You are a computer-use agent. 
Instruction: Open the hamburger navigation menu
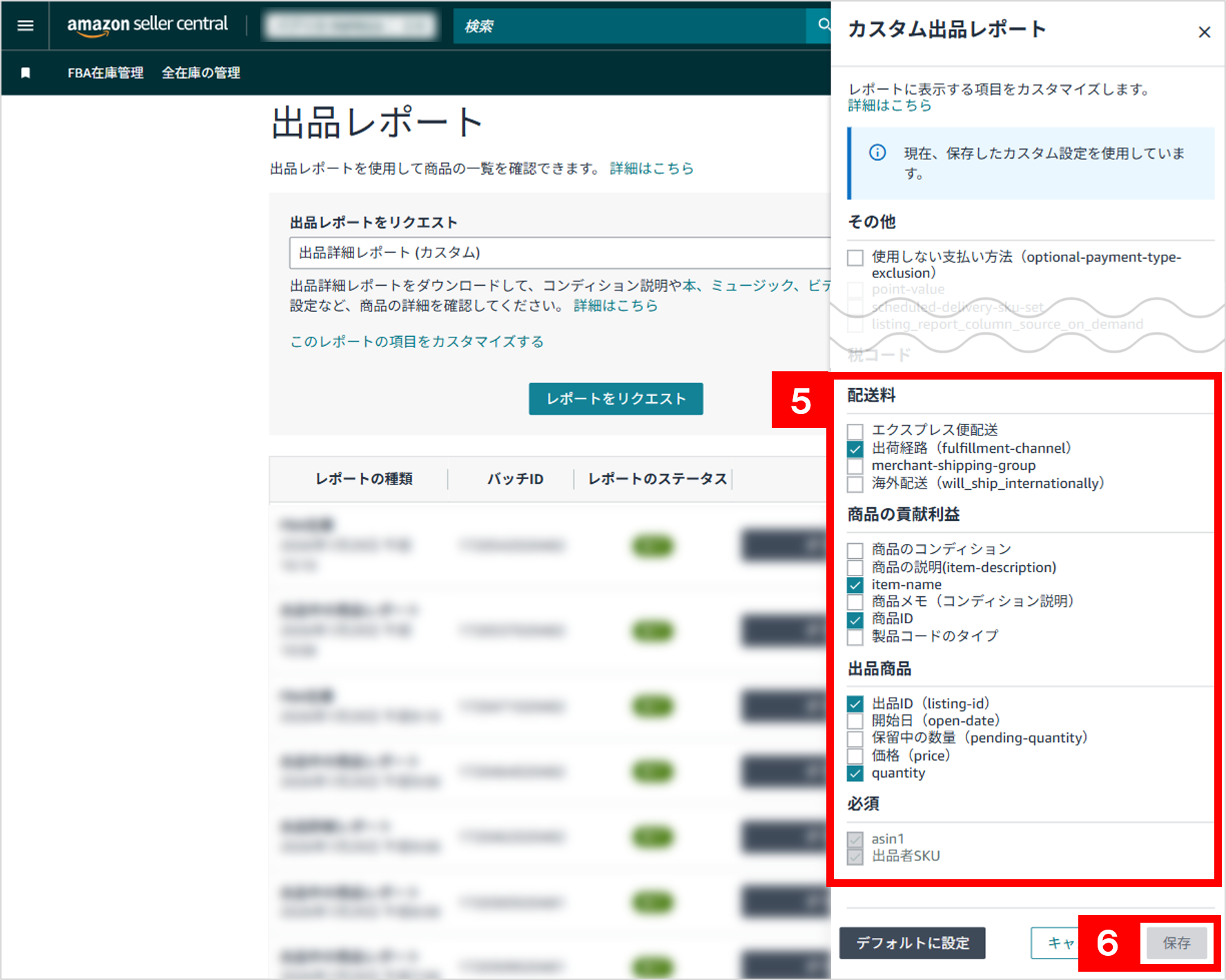pos(25,25)
